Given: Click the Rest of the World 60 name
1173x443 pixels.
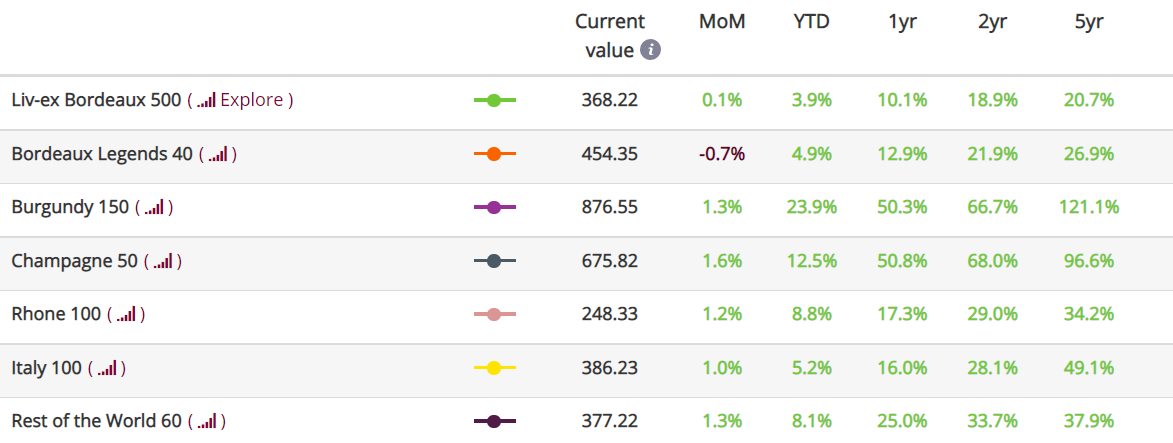Looking at the screenshot, I should point(97,421).
